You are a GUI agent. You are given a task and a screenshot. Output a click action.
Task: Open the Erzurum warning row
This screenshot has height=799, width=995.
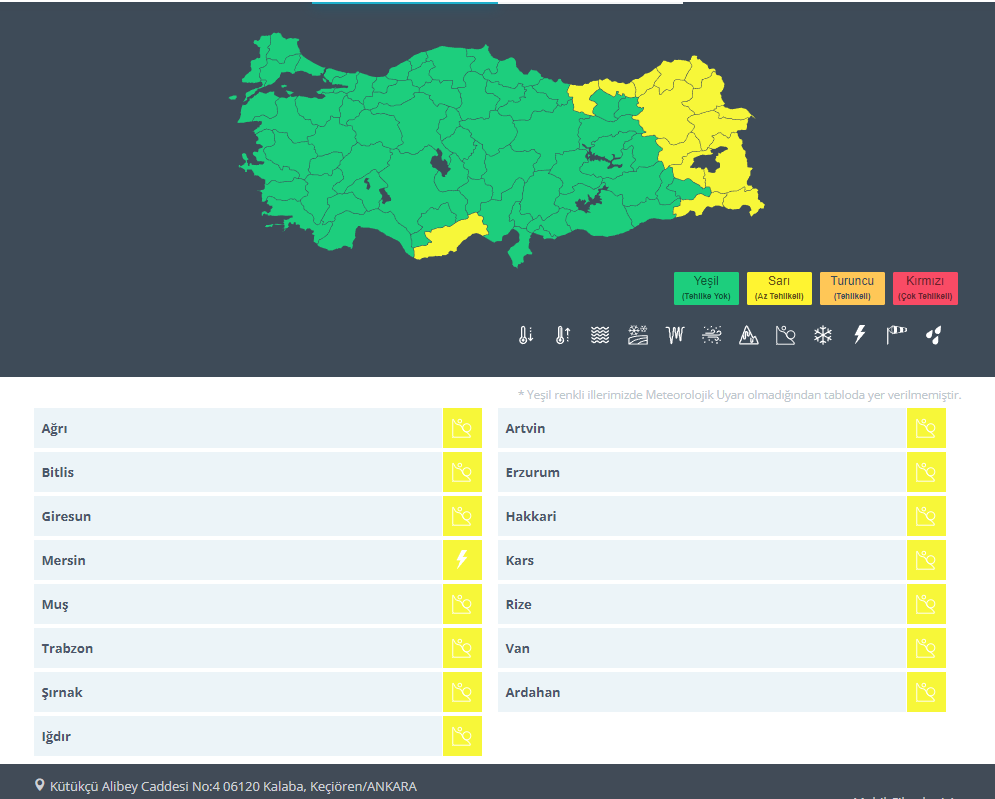(x=702, y=472)
